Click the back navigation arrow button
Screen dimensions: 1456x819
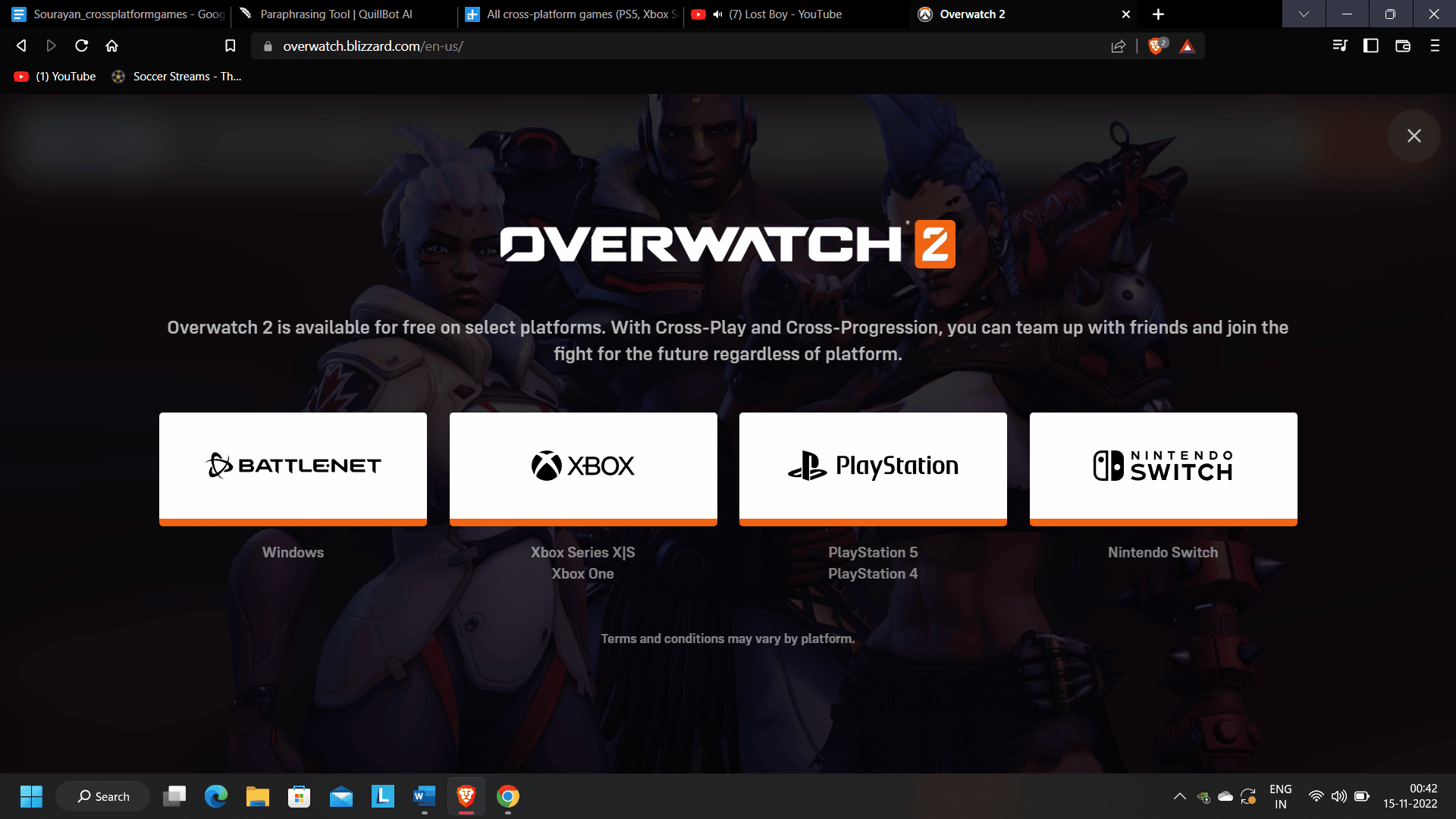click(x=20, y=45)
